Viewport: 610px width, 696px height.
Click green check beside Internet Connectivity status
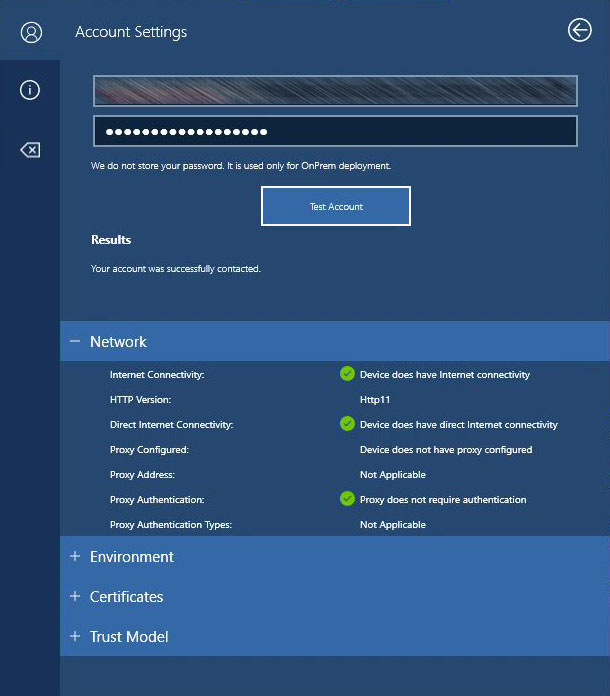point(347,374)
